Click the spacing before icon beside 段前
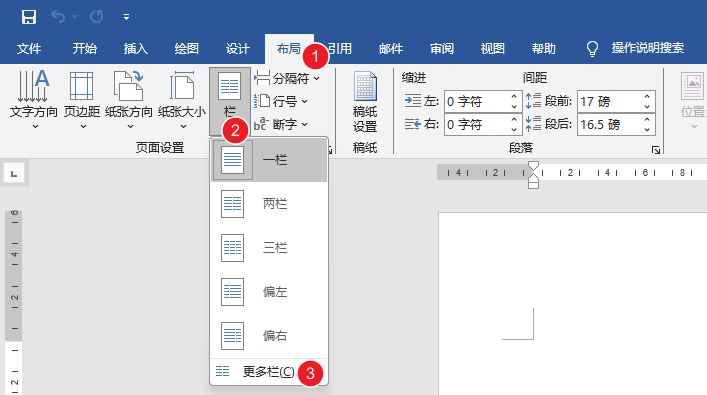Image resolution: width=707 pixels, height=395 pixels. pos(533,101)
